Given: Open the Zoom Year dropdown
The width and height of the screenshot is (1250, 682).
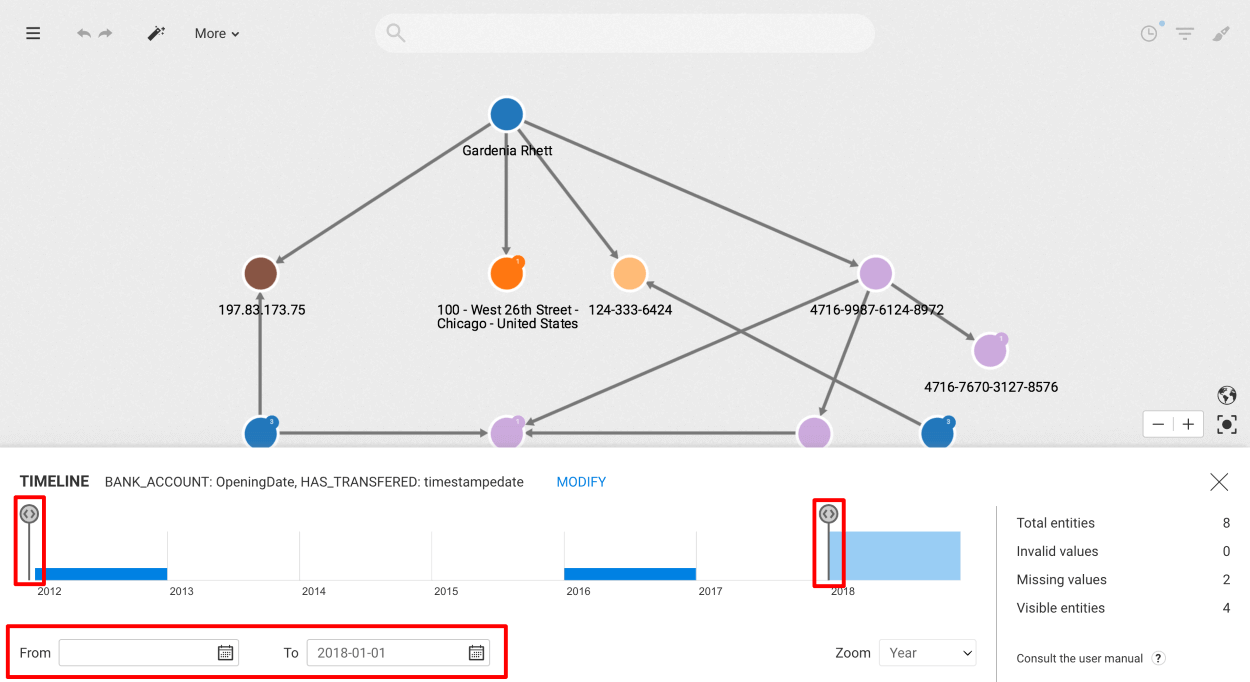Looking at the screenshot, I should coord(927,653).
